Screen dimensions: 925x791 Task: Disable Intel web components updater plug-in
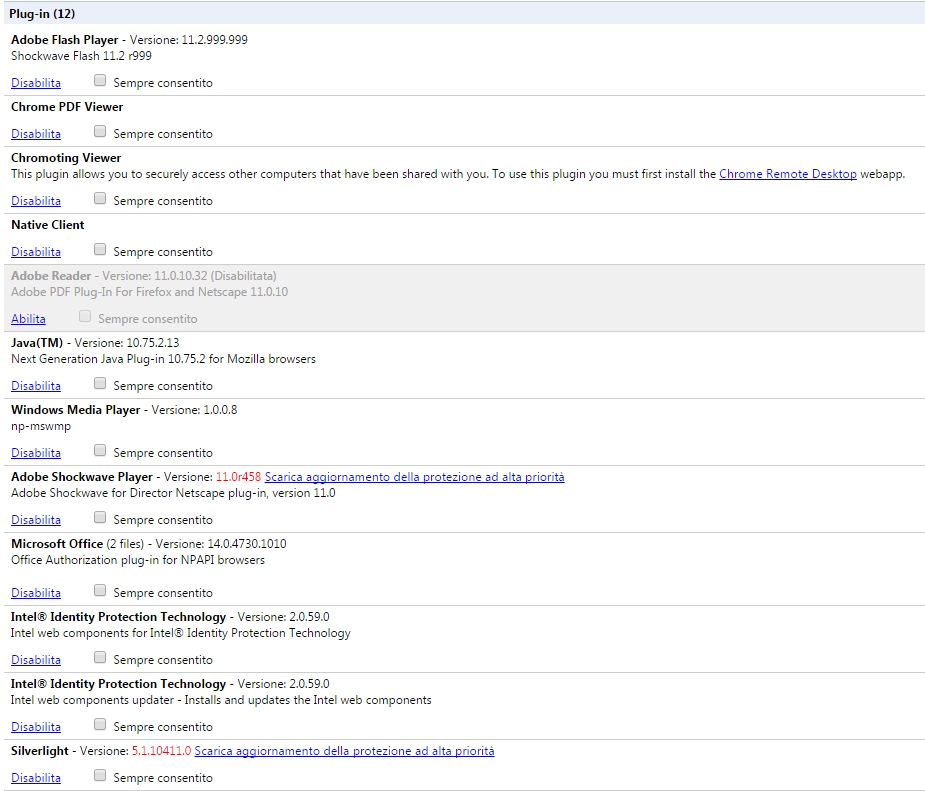35,727
